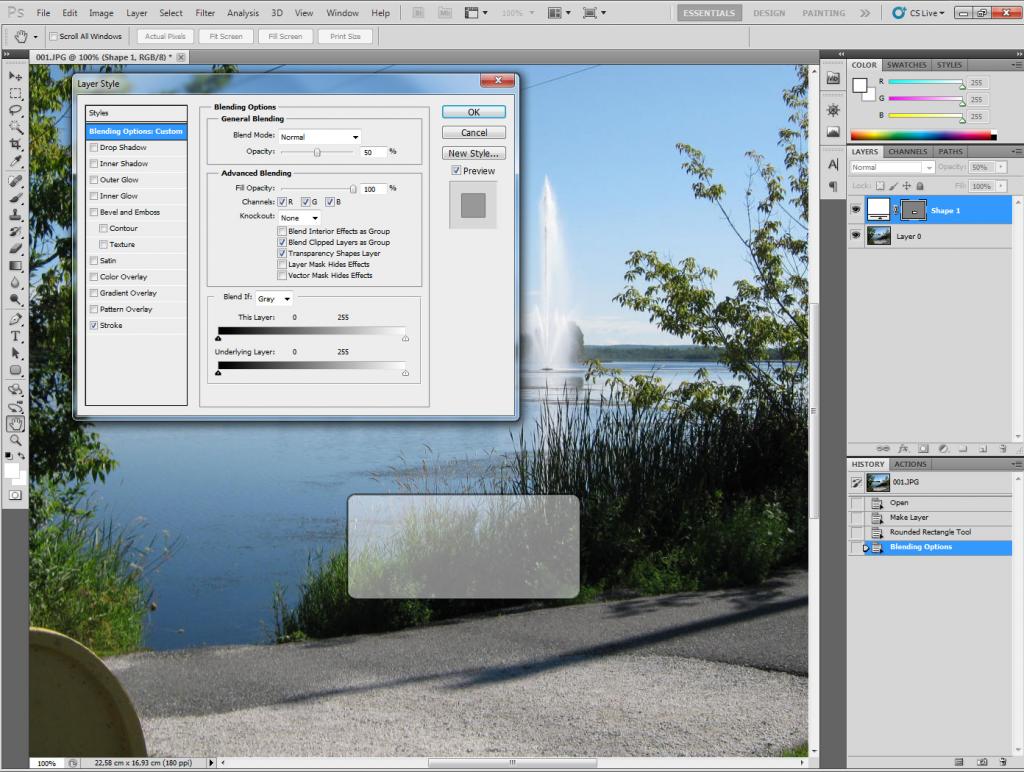Click the trash icon in Layers panel
The height and width of the screenshot is (772, 1024).
[x=1003, y=449]
